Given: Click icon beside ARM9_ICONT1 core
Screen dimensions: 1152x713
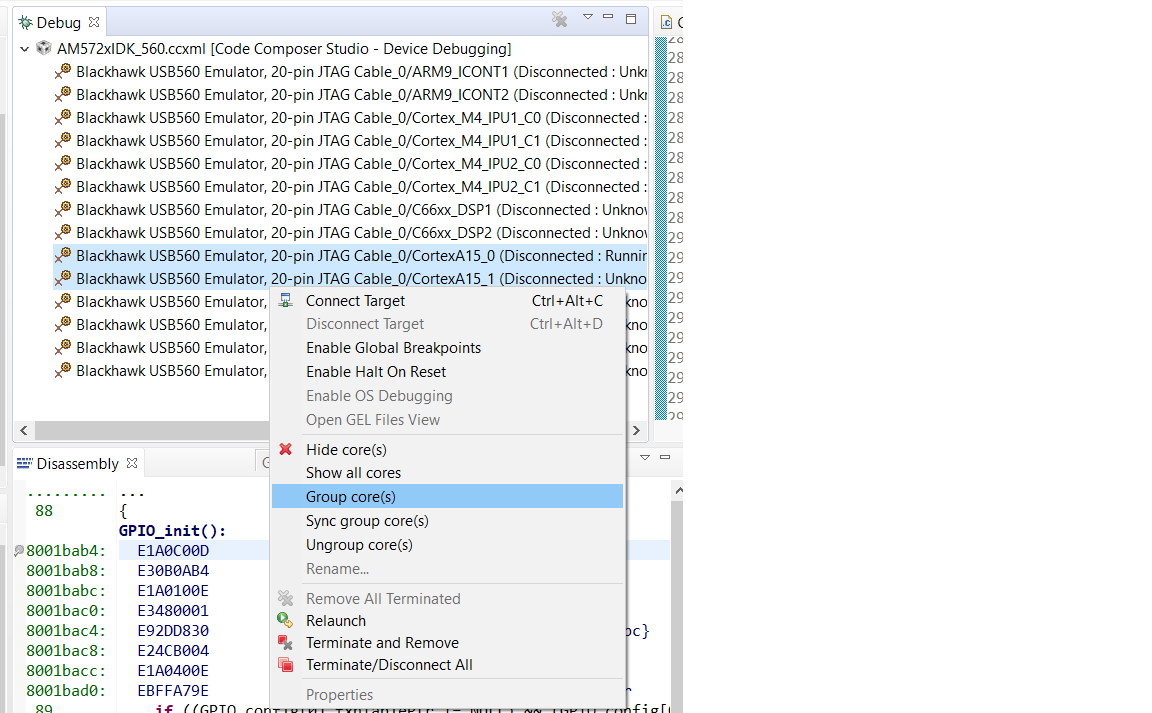Looking at the screenshot, I should pos(63,72).
